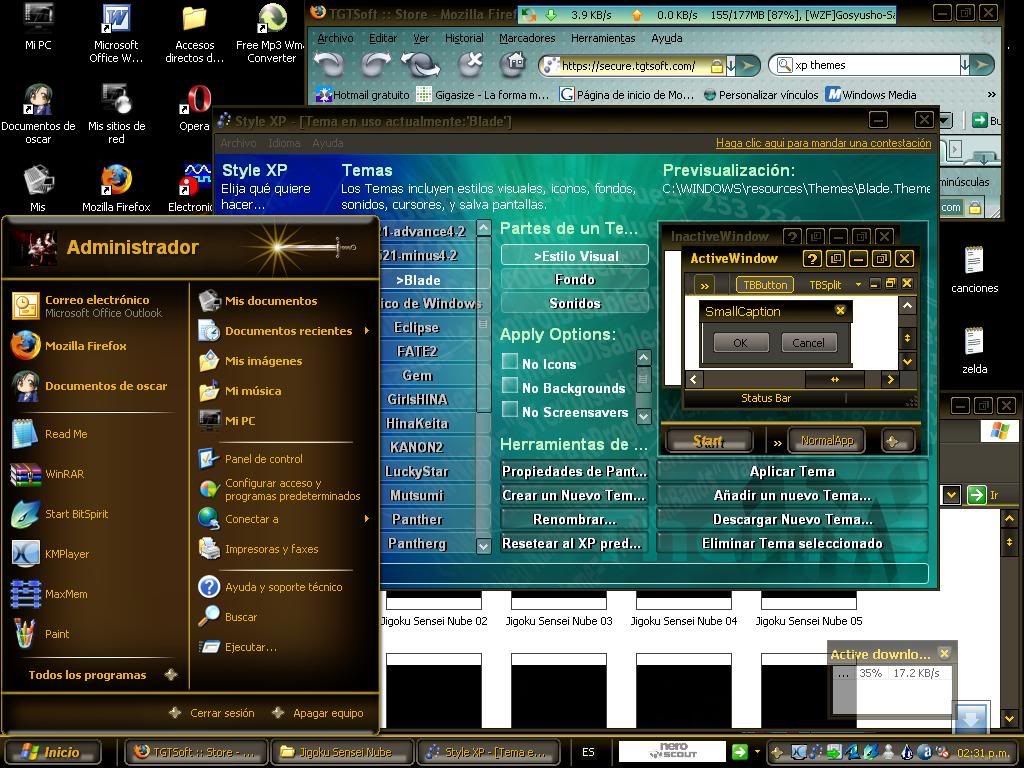This screenshot has height=768, width=1024.
Task: Click the Firefox reload button
Action: point(421,65)
